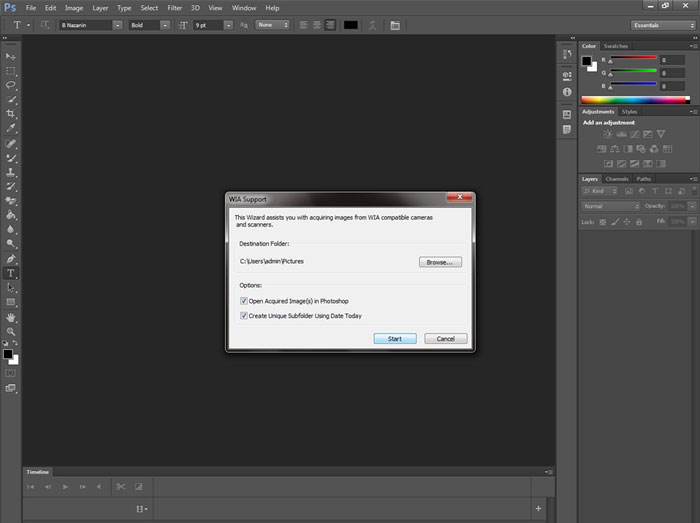Open layer blend mode Normal dropdown
Screen dimensions: 700x523
tap(611, 206)
